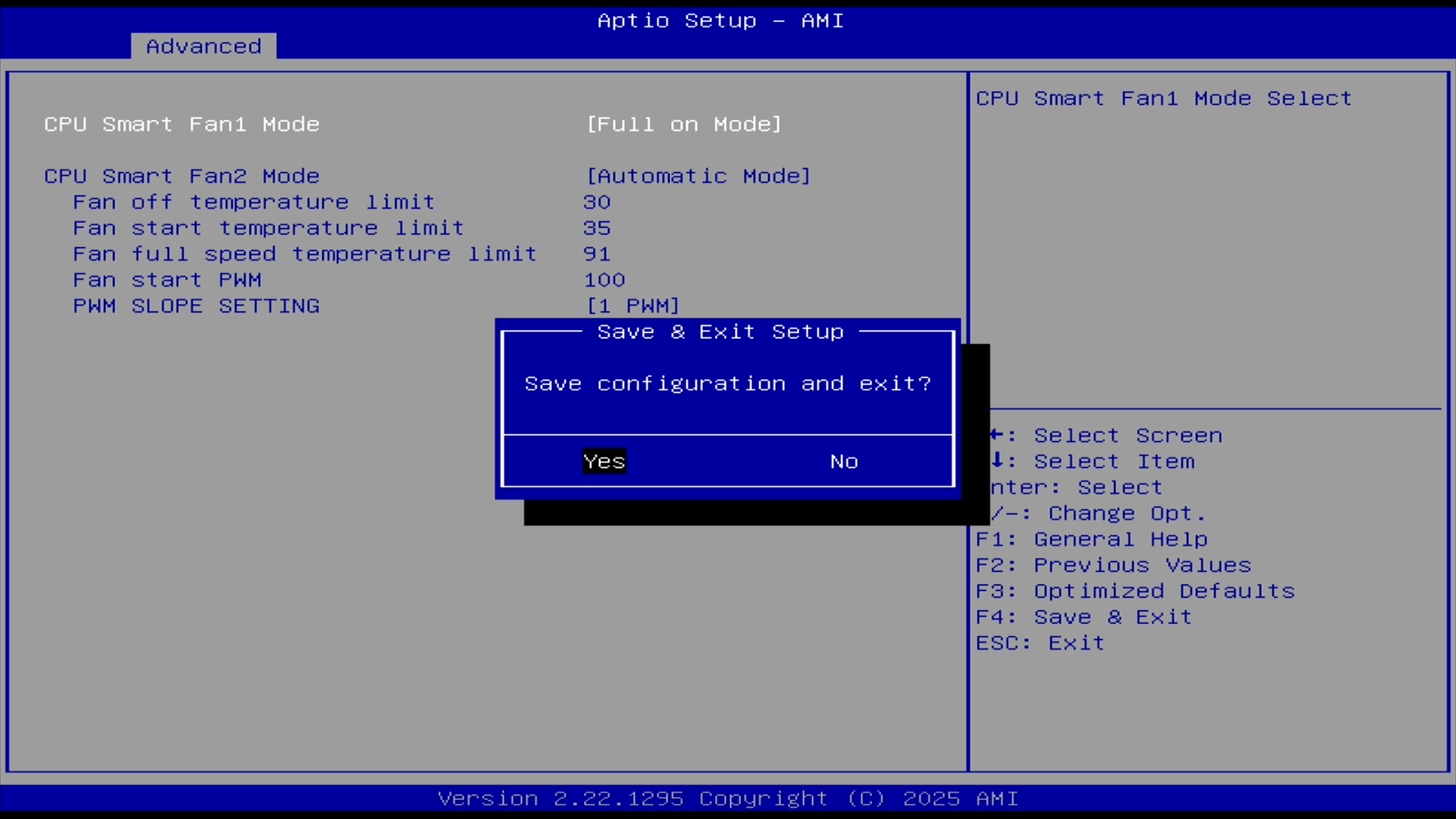The width and height of the screenshot is (1456, 819).
Task: Click the Change Opt. key hint
Action: click(x=1099, y=513)
